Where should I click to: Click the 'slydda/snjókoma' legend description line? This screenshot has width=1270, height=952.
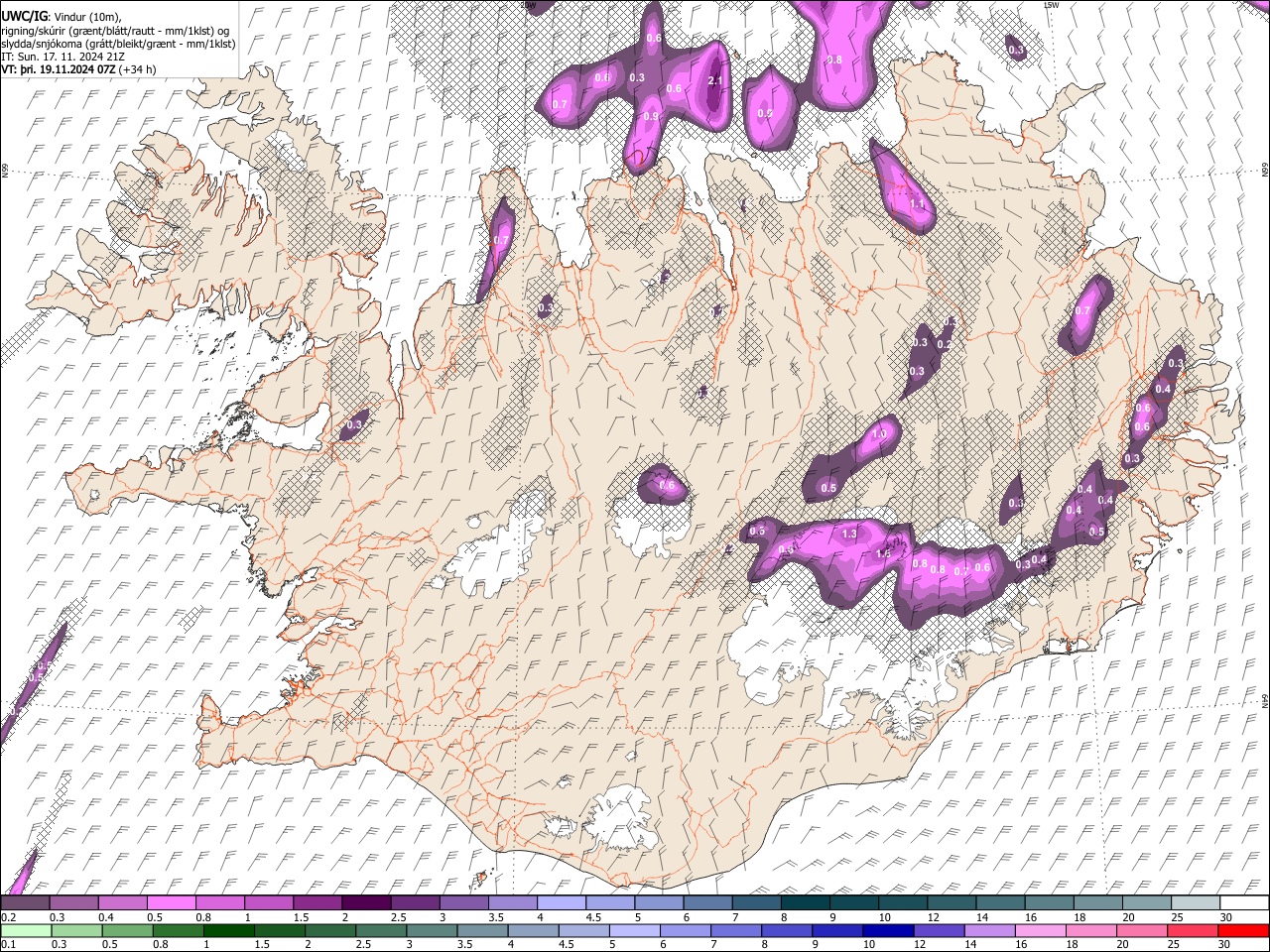tap(118, 44)
